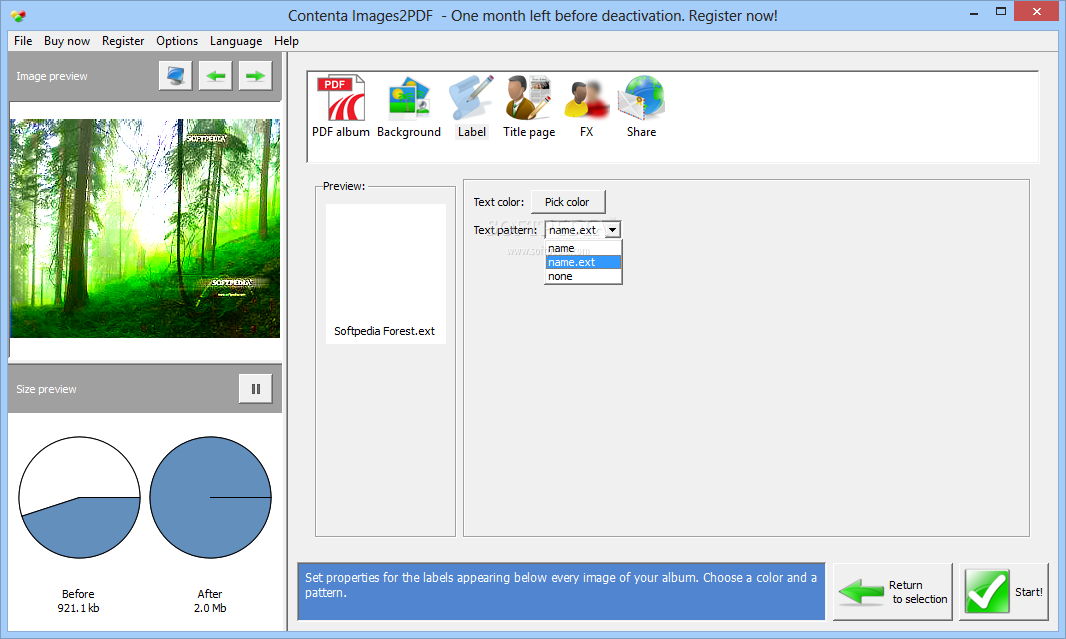
Task: Click the Before size pie chart
Action: [x=80, y=498]
